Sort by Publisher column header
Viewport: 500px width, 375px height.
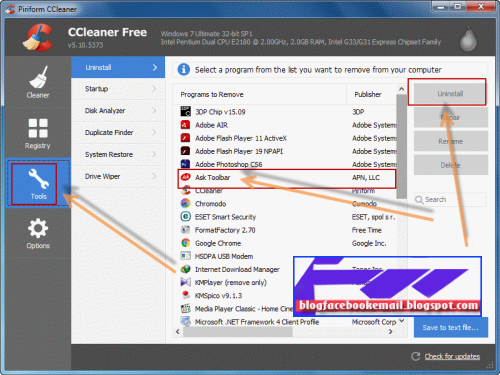[371, 94]
